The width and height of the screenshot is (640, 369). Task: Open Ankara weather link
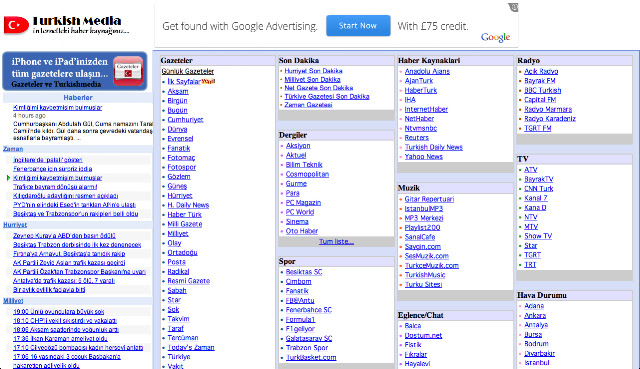535,316
